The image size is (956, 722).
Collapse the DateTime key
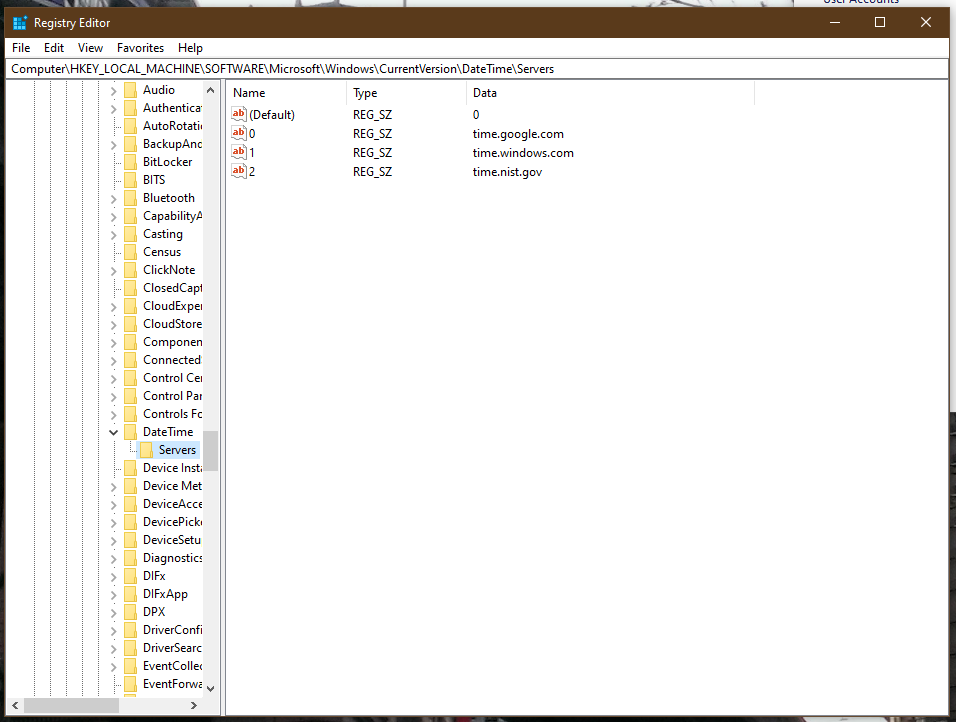click(x=113, y=431)
